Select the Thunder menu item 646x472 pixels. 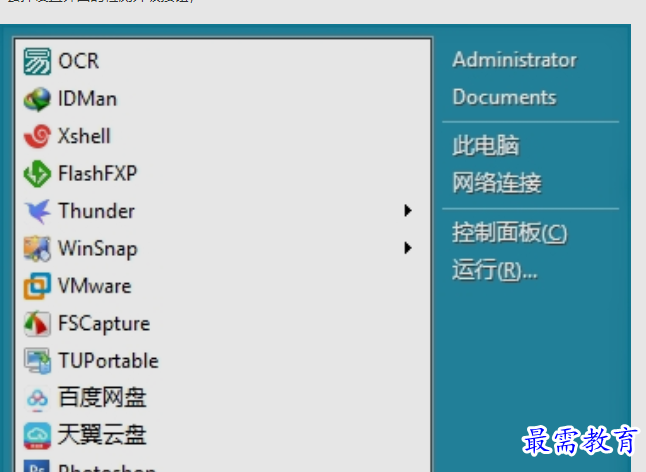tap(223, 211)
